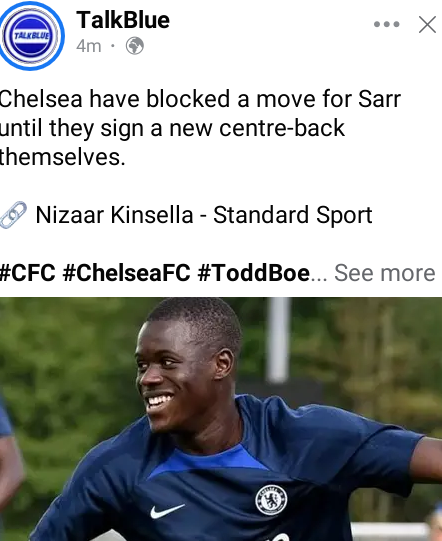Click the headline line mentioning Sarr
The image size is (442, 541).
[200, 99]
